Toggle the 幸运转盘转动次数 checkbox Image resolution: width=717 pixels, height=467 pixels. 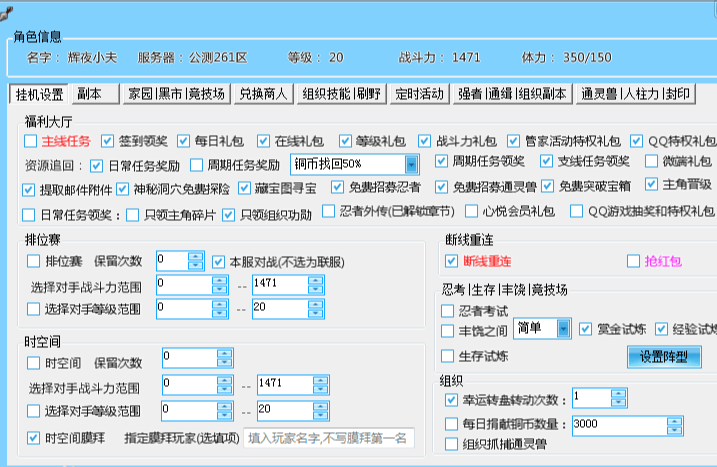[451, 400]
